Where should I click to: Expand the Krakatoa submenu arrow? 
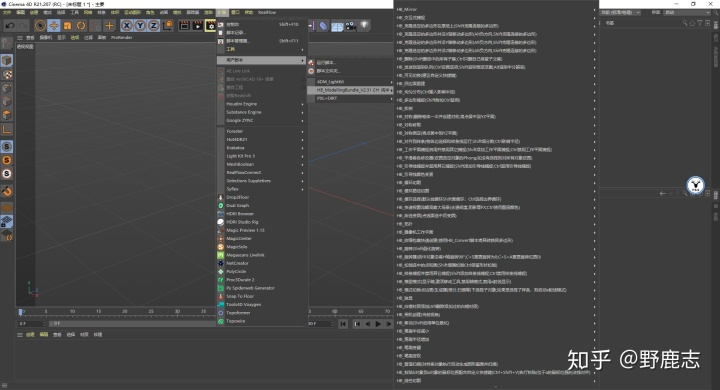point(302,148)
